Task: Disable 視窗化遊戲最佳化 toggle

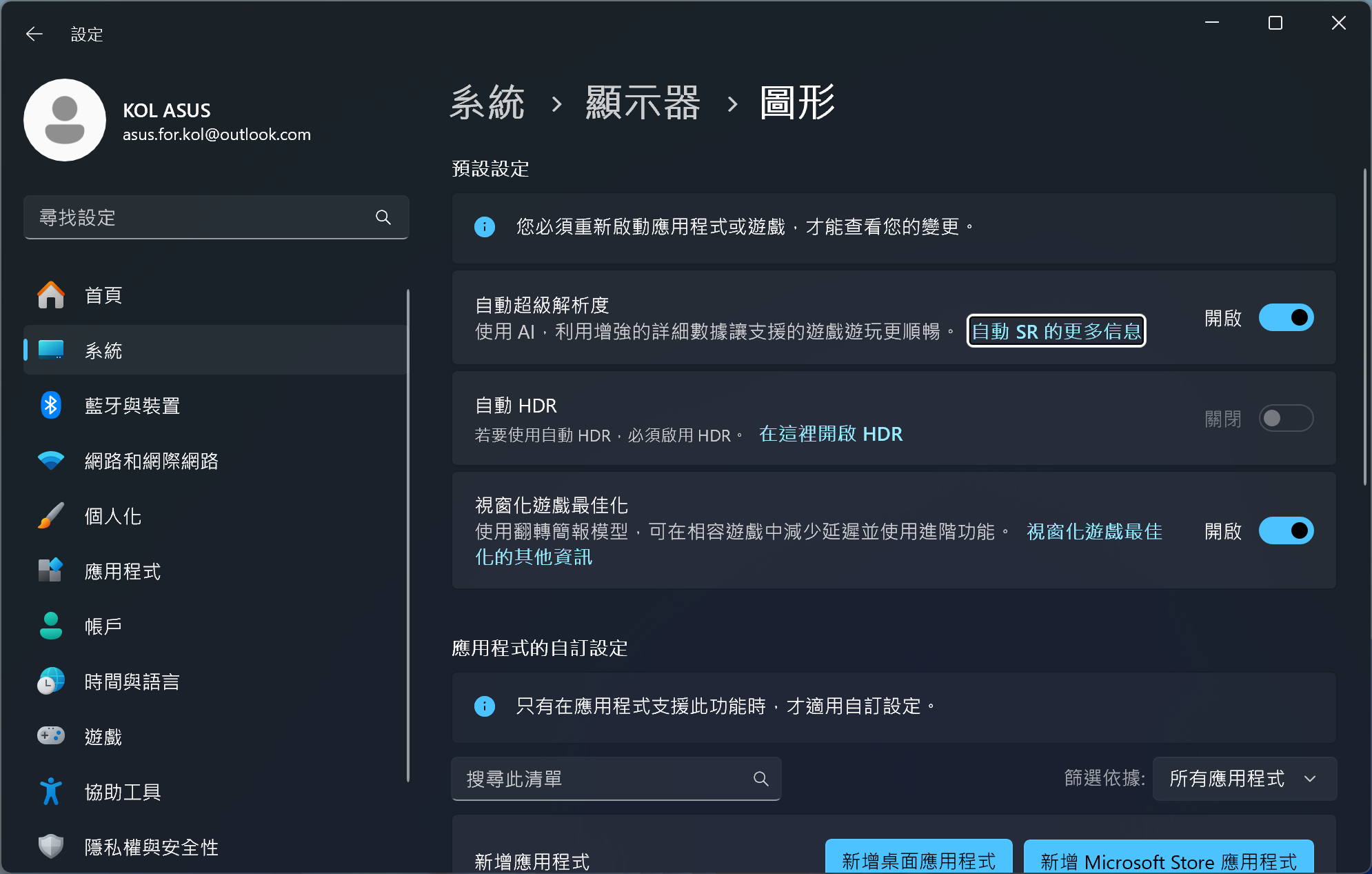Action: 1286,530
